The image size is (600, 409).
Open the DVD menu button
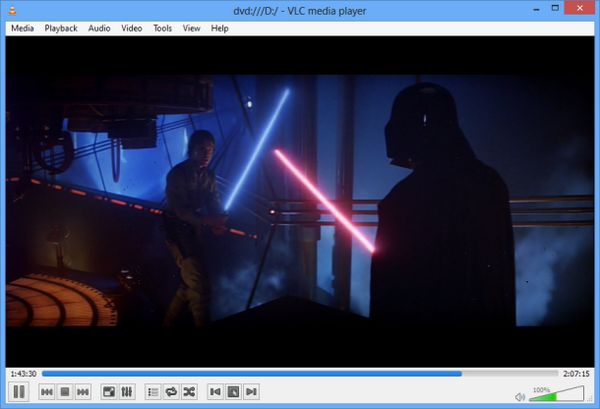click(x=233, y=392)
